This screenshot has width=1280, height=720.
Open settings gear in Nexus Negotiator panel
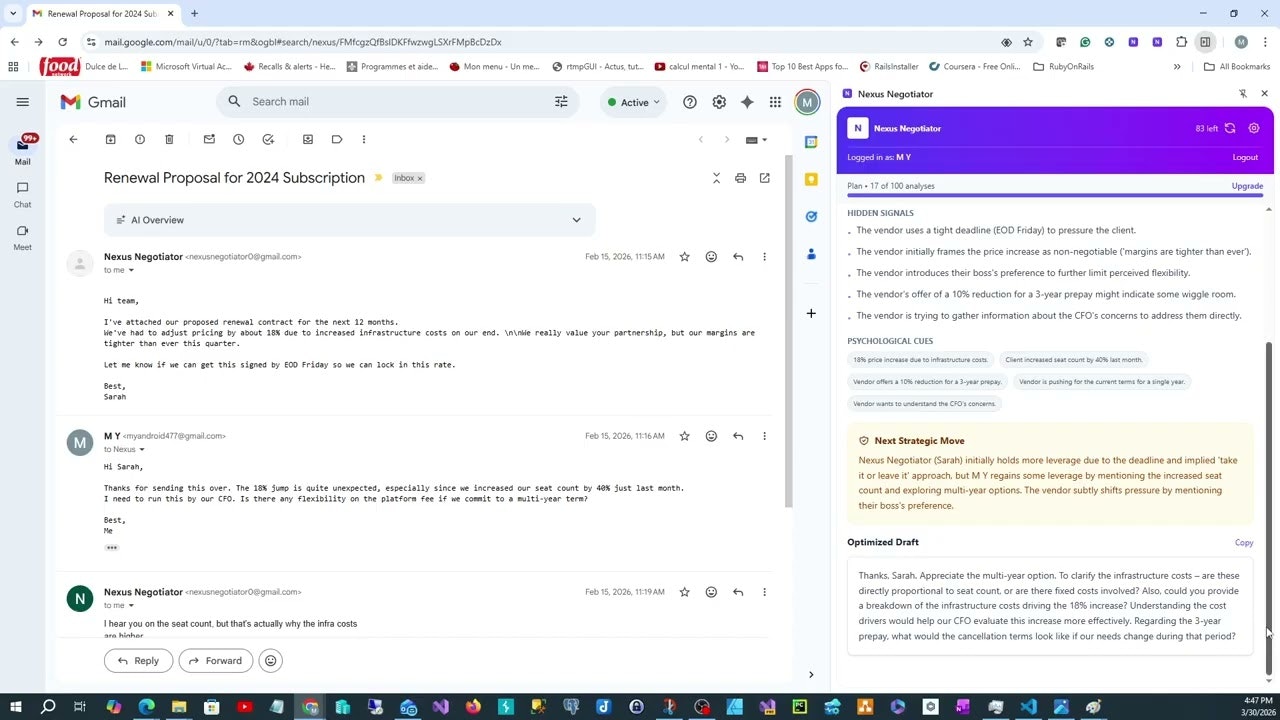click(1254, 128)
